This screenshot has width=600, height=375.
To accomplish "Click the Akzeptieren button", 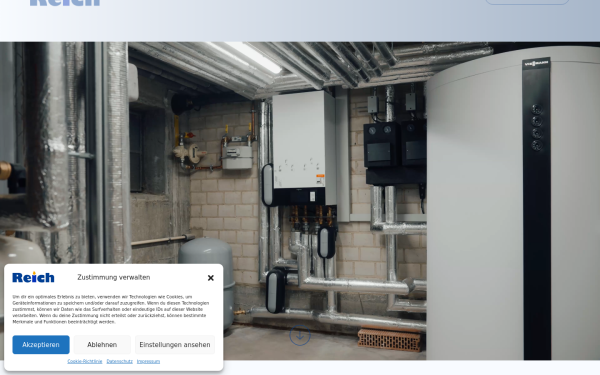I will coord(41,344).
